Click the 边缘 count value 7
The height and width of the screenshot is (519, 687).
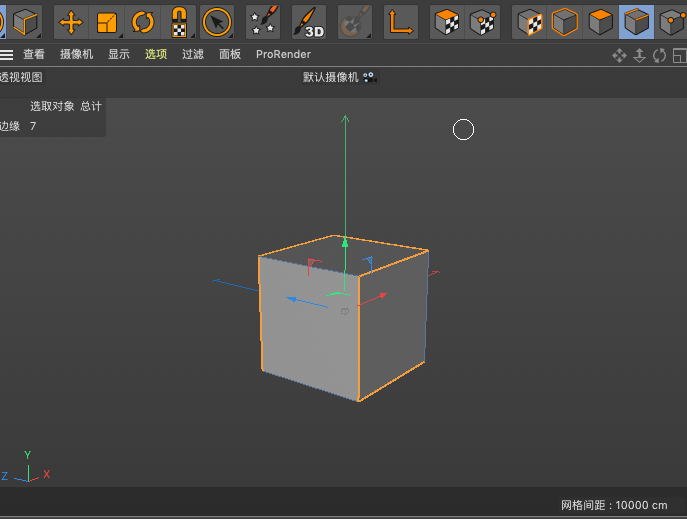tap(33, 126)
